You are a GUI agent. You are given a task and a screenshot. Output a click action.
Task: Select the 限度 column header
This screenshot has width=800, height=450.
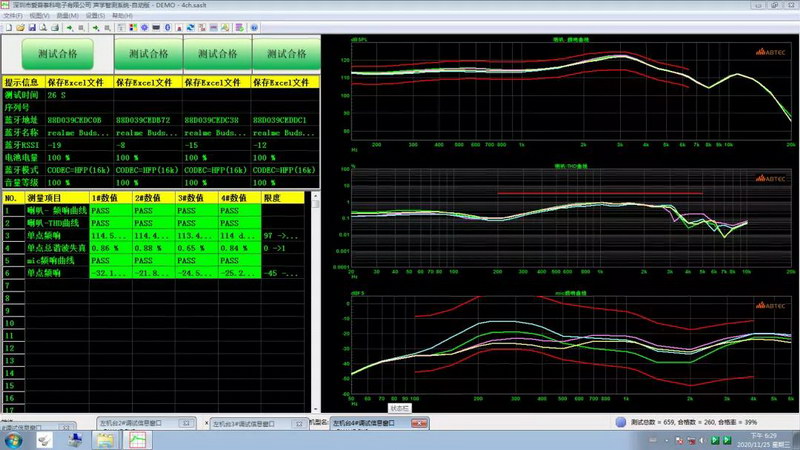283,198
